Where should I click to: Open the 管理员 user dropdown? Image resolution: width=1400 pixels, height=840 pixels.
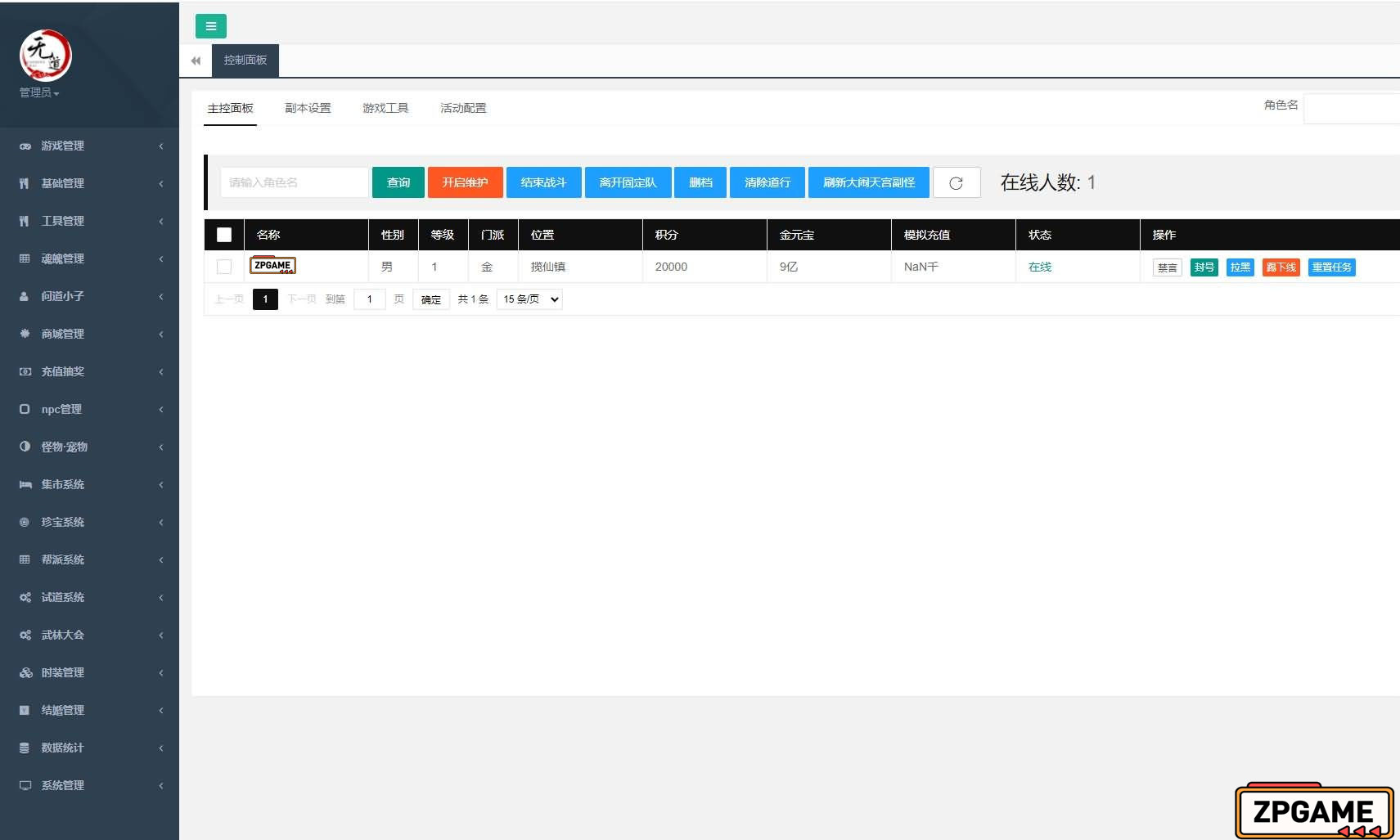coord(39,93)
